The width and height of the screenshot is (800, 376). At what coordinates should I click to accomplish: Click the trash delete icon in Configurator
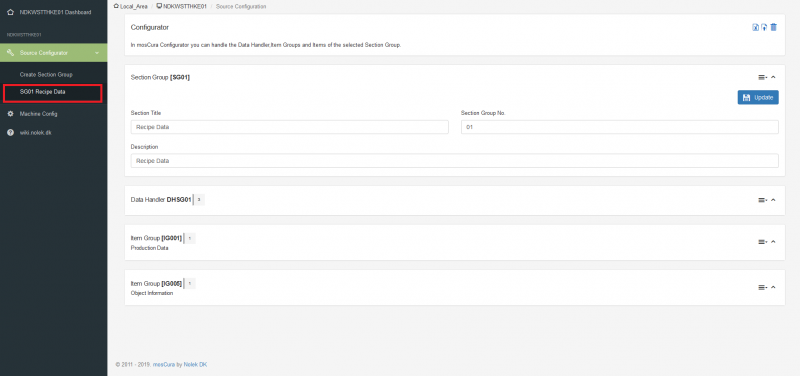(773, 28)
